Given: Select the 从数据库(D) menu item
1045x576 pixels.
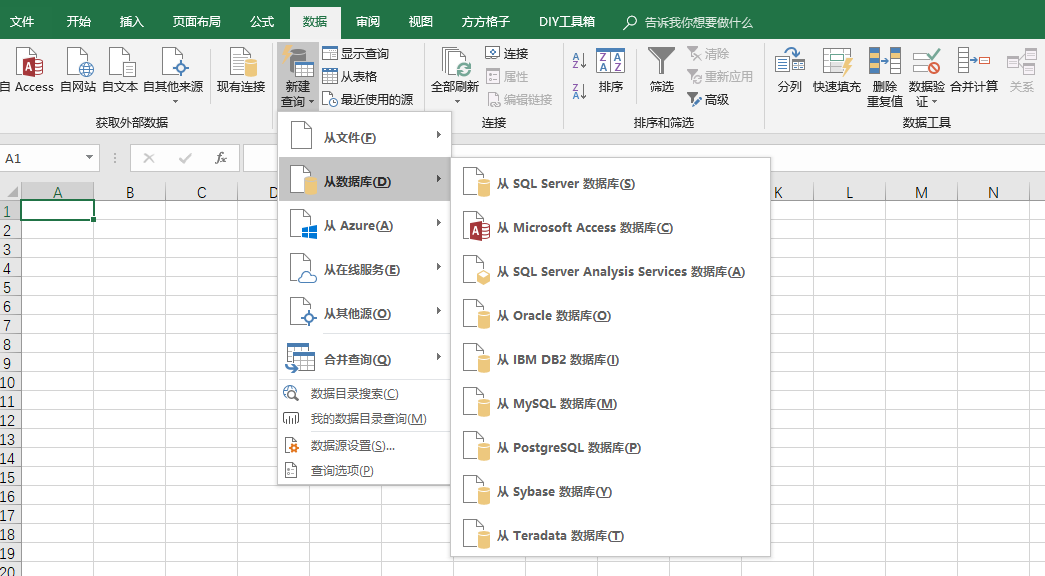Looking at the screenshot, I should pos(365,179).
